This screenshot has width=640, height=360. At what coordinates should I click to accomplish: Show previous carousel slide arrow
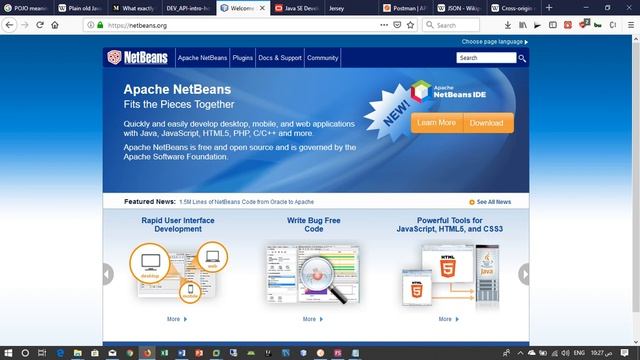[x=107, y=274]
